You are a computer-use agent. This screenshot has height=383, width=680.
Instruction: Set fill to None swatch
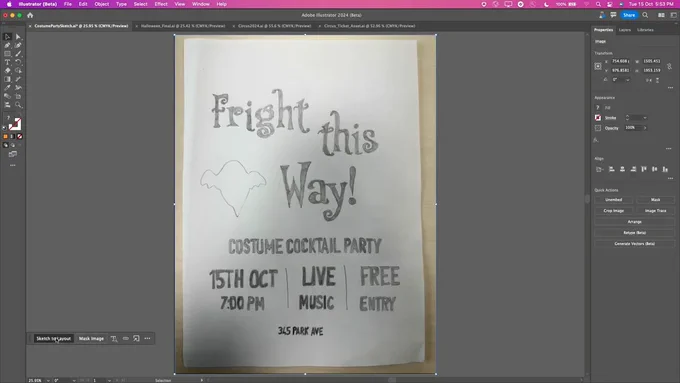(20, 136)
